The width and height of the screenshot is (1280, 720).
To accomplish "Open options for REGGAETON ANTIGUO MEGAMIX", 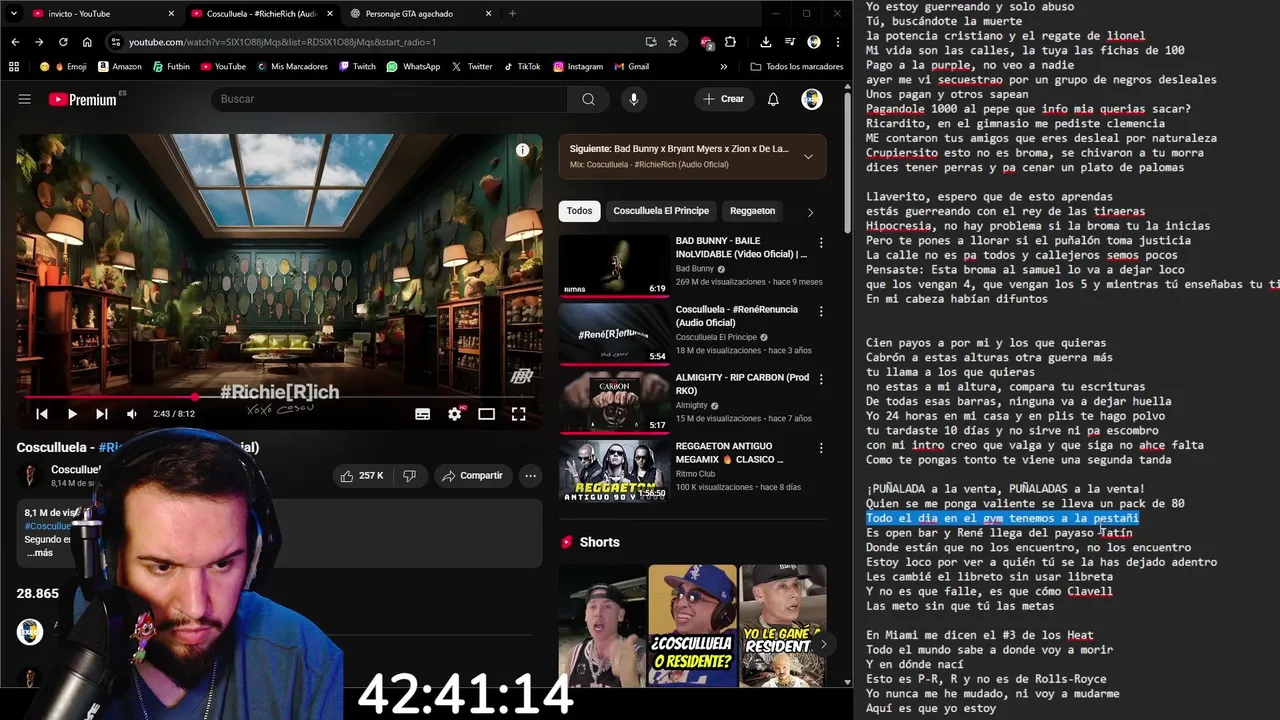I will pyautogui.click(x=821, y=448).
